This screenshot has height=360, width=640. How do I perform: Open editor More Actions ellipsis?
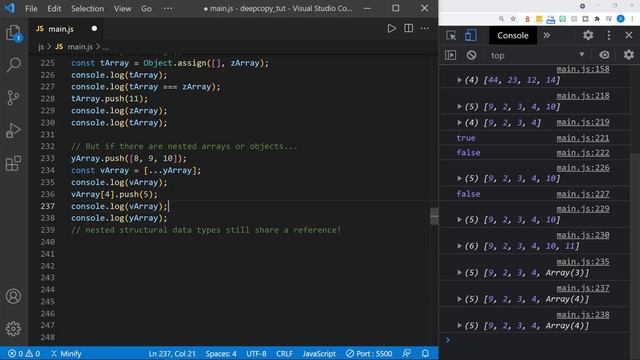[424, 28]
